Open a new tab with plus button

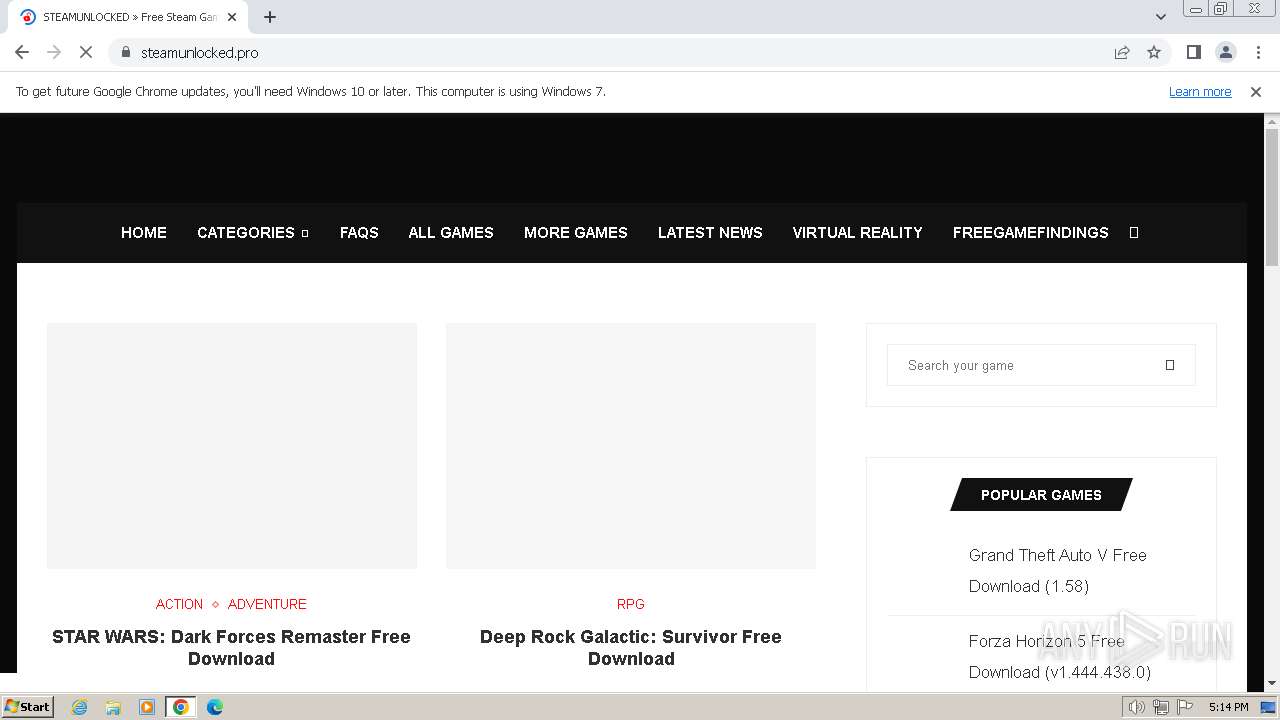pyautogui.click(x=270, y=17)
